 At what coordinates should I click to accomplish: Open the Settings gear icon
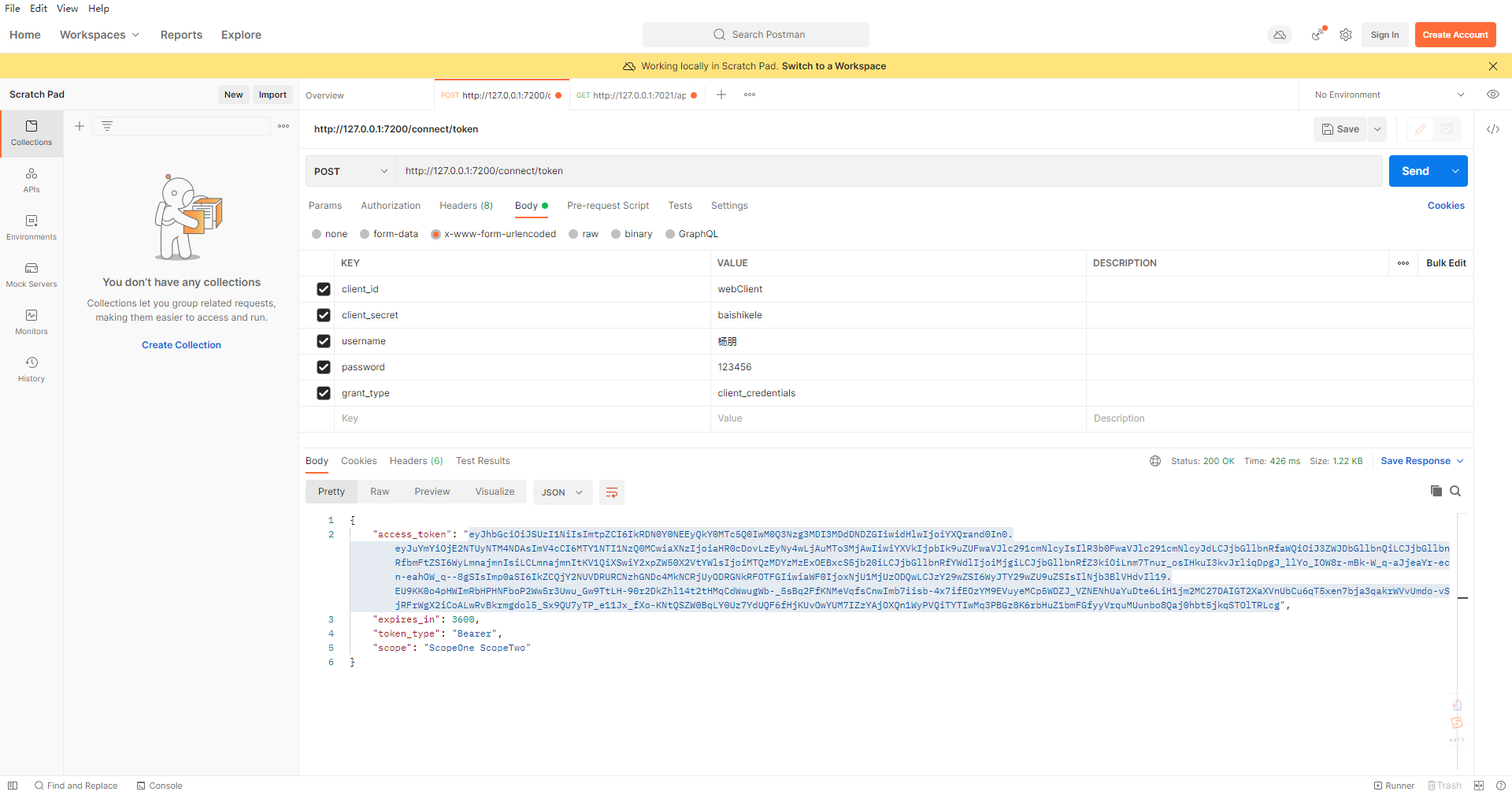click(1346, 35)
